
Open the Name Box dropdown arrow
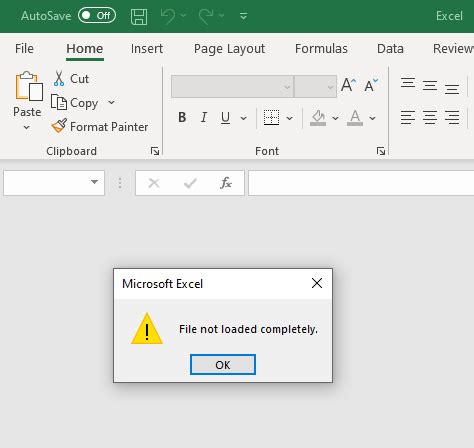[95, 182]
